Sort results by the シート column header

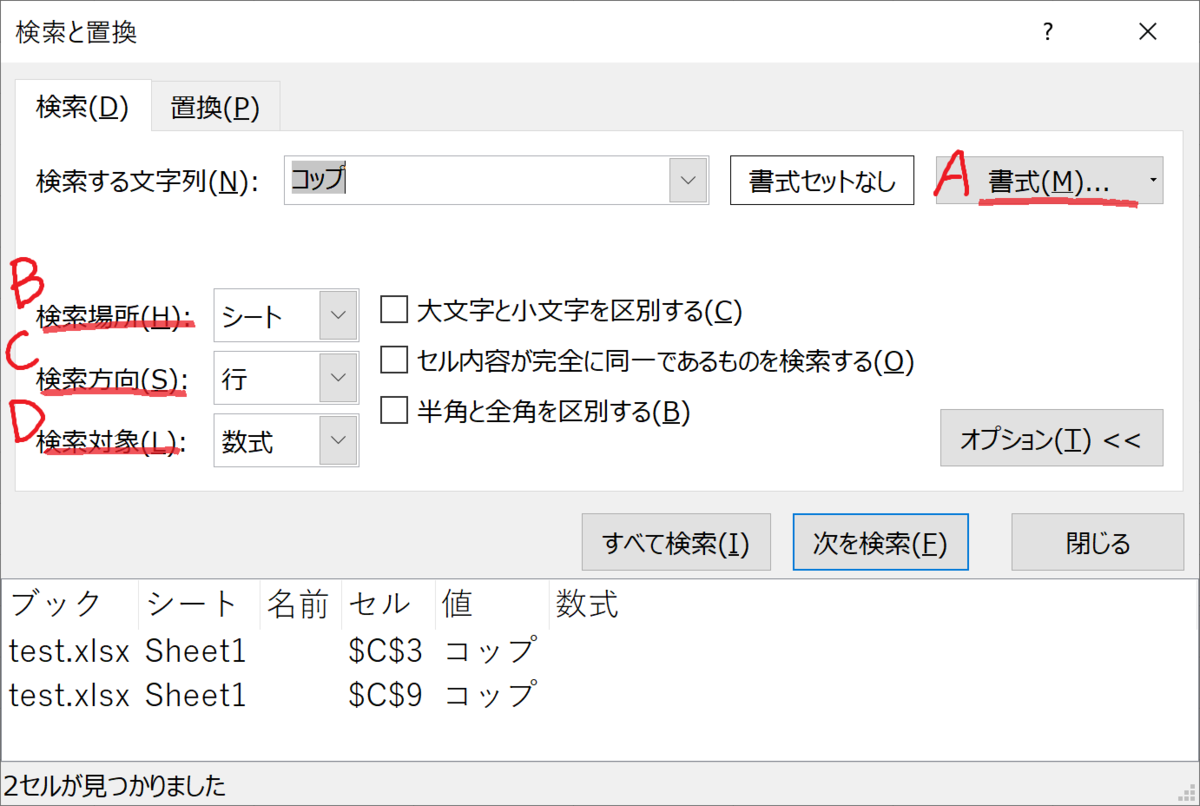(199, 604)
